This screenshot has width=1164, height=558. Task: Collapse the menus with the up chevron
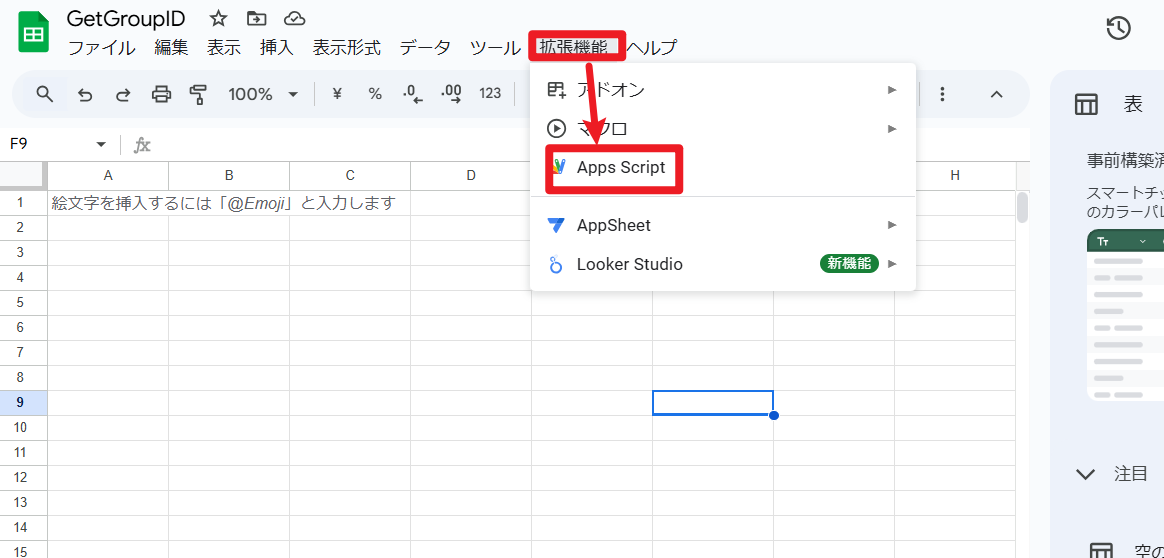[x=997, y=94]
